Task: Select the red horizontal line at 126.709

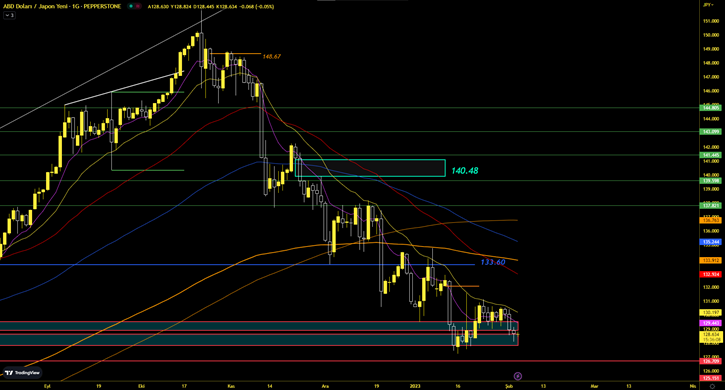Action: (350, 361)
